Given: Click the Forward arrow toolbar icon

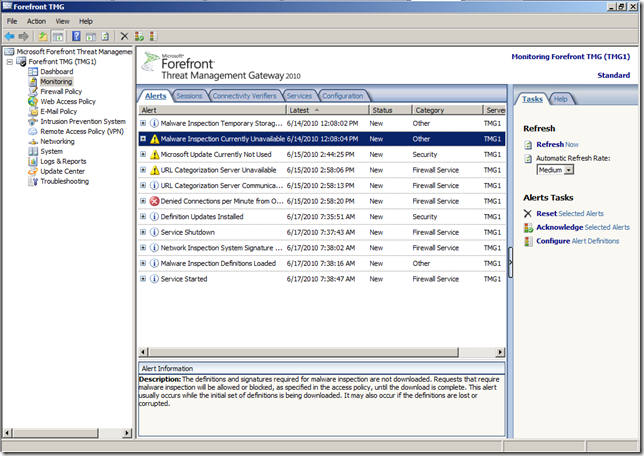Looking at the screenshot, I should [23, 37].
